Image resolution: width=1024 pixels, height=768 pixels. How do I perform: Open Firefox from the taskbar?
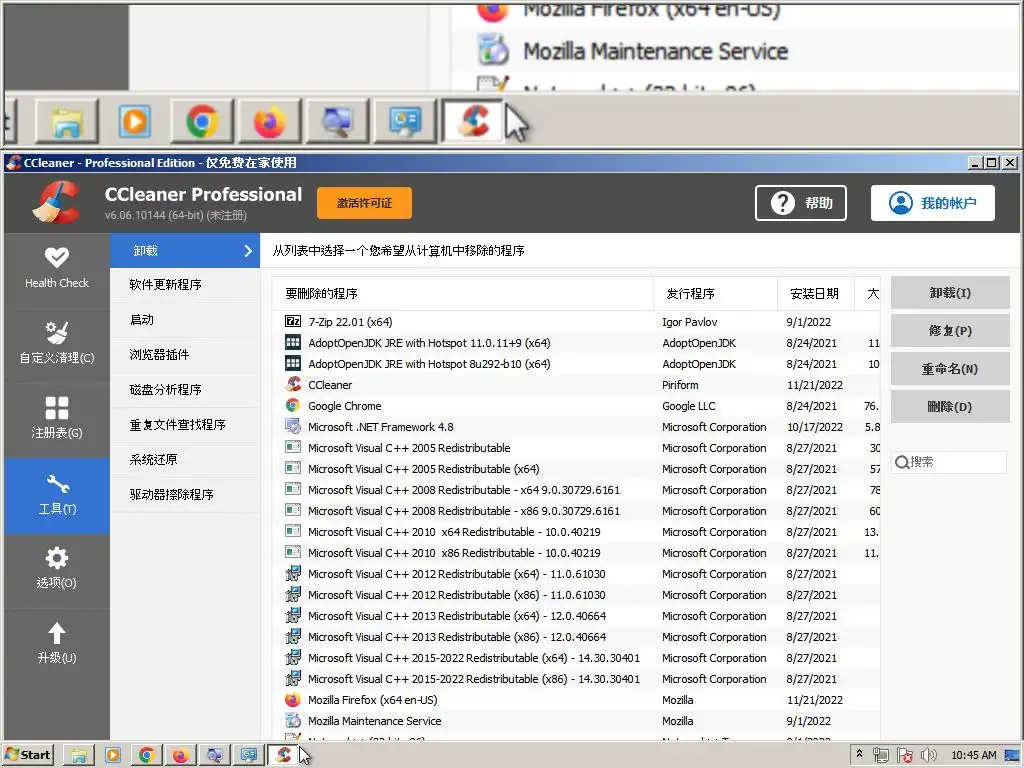pyautogui.click(x=180, y=755)
